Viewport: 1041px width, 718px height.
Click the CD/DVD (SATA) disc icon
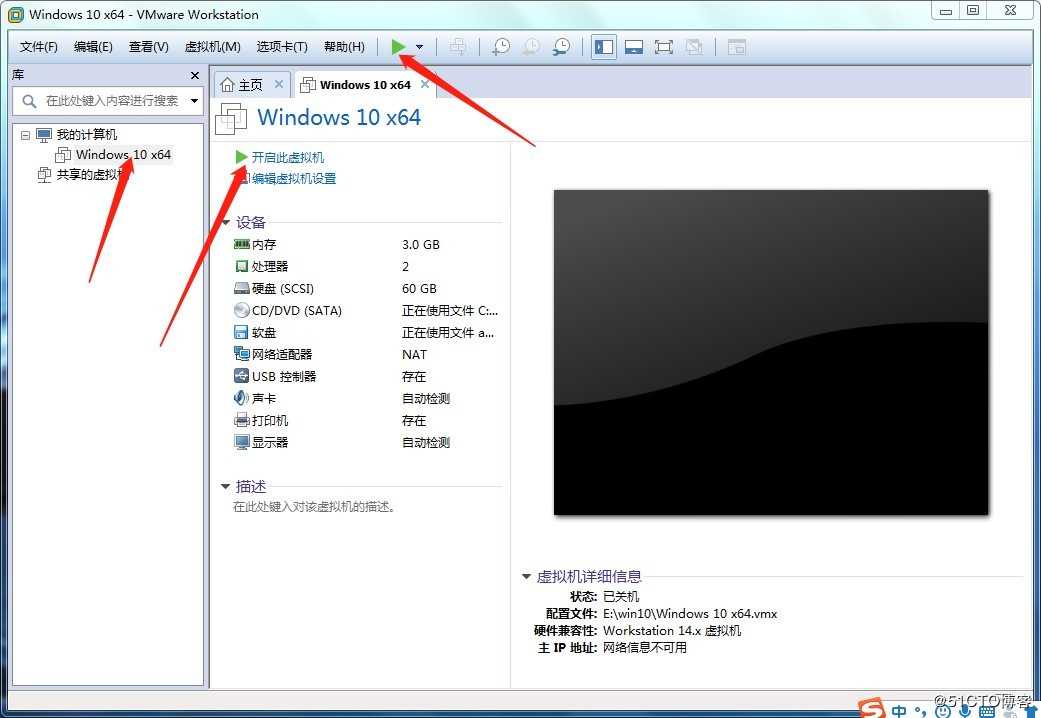pyautogui.click(x=242, y=310)
